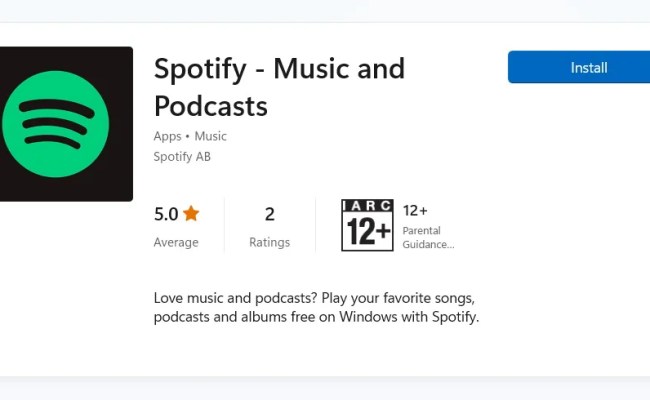Click the Average label under the score
Image resolution: width=650 pixels, height=400 pixels.
[176, 242]
